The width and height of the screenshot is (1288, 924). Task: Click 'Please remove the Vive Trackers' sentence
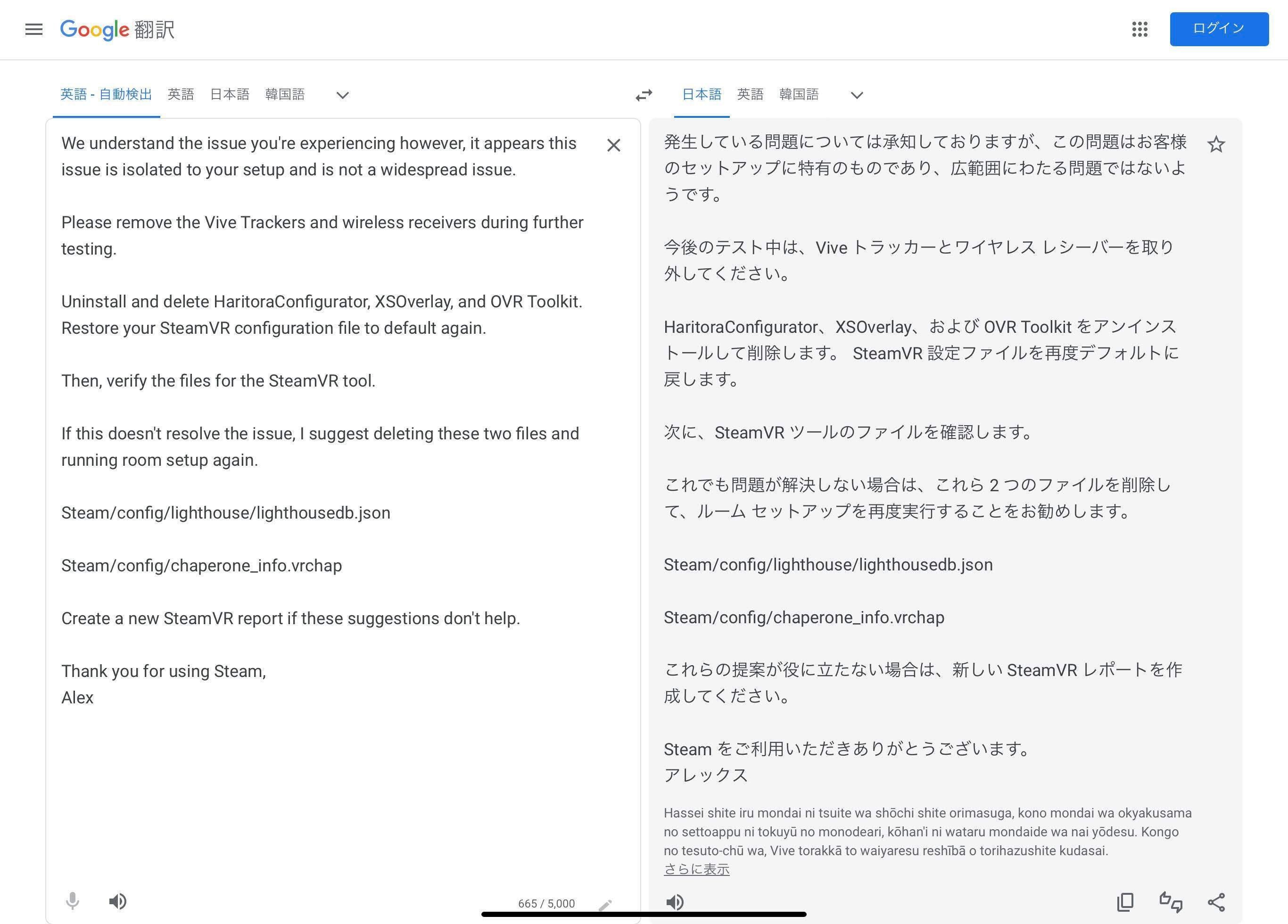322,235
